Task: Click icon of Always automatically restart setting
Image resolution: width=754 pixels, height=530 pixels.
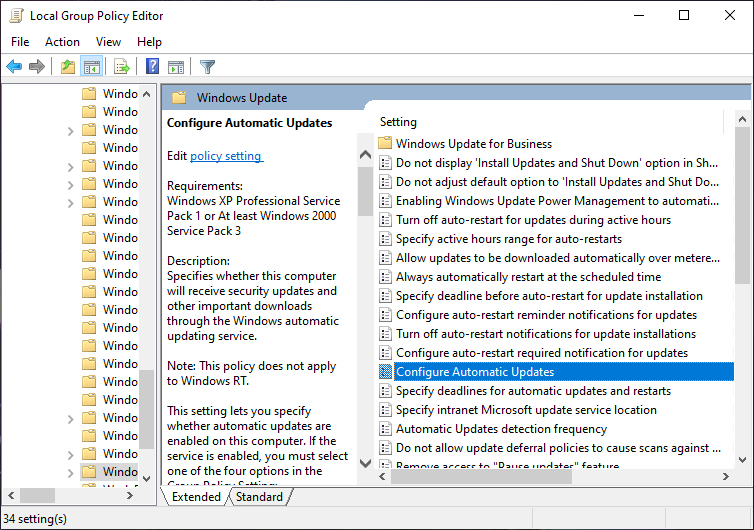Action: tap(385, 277)
